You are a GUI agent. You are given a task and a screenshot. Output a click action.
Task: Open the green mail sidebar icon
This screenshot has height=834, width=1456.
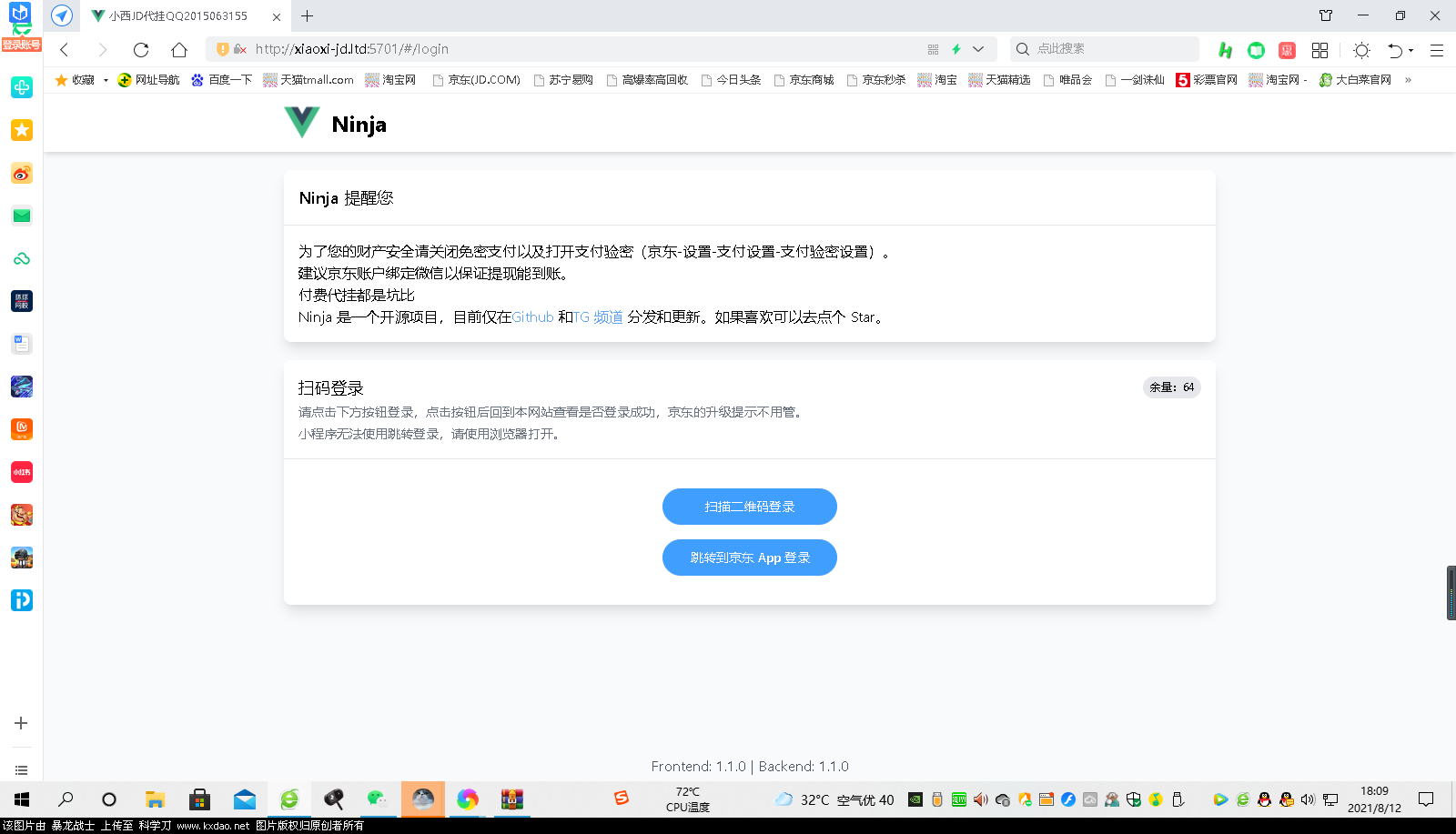click(22, 216)
